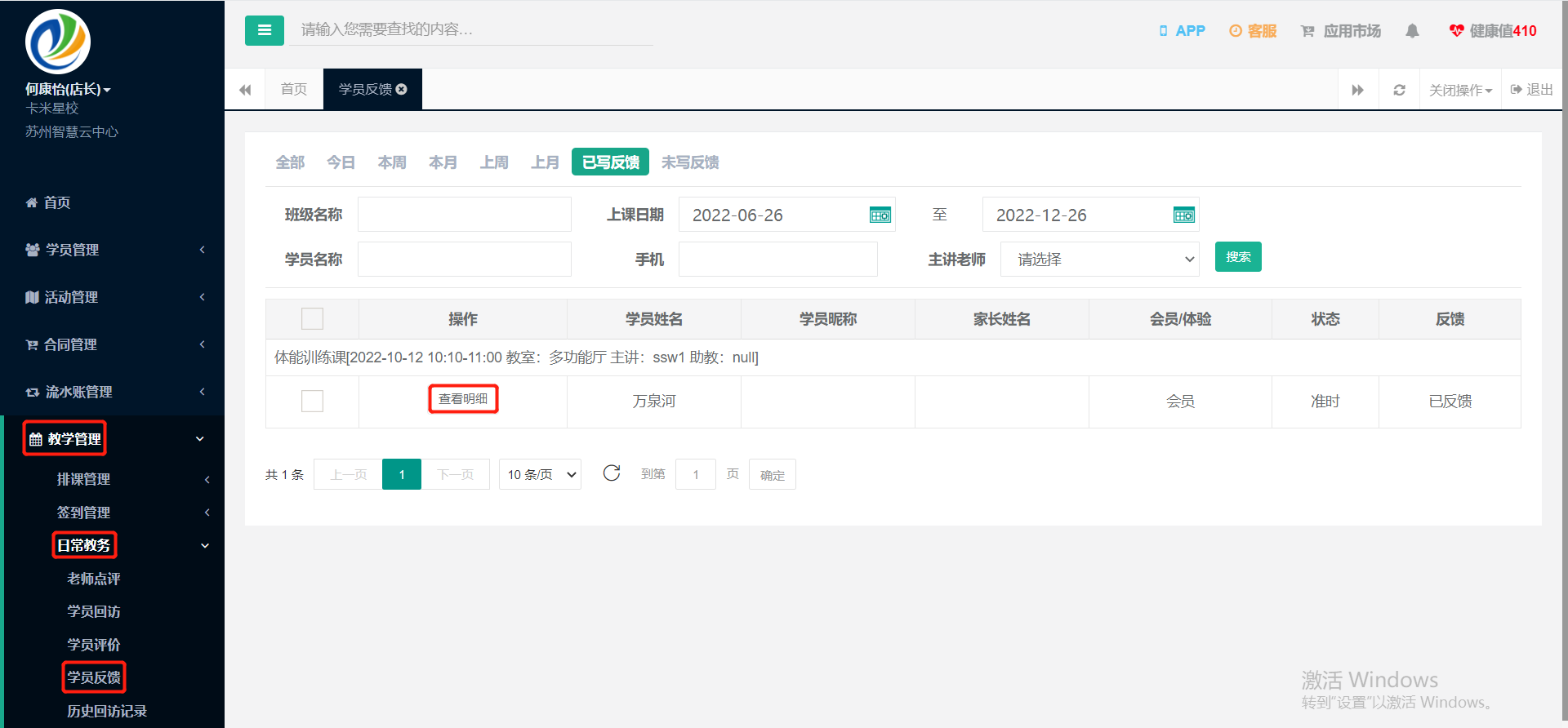Open 客服 customer service

click(1253, 31)
